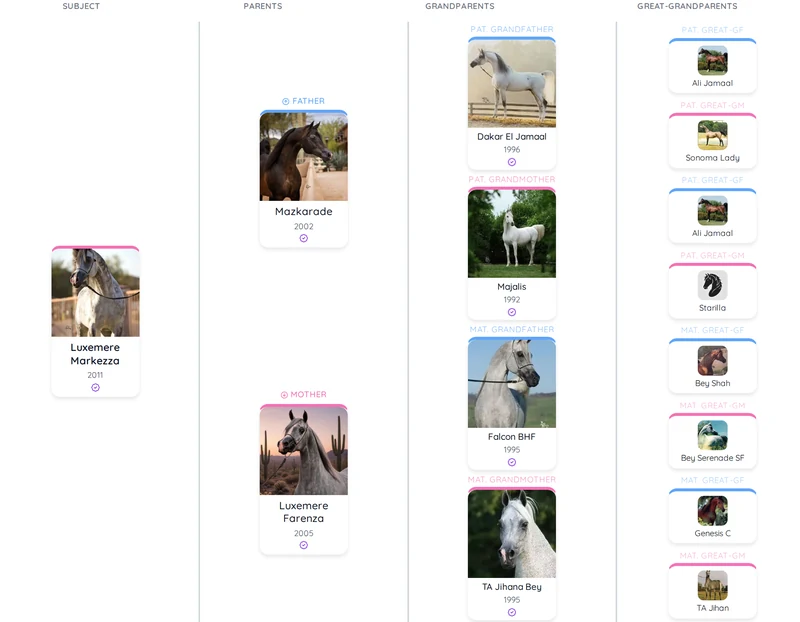Click the MAT. GRANDFATHER label
800x622 pixels.
tap(512, 329)
